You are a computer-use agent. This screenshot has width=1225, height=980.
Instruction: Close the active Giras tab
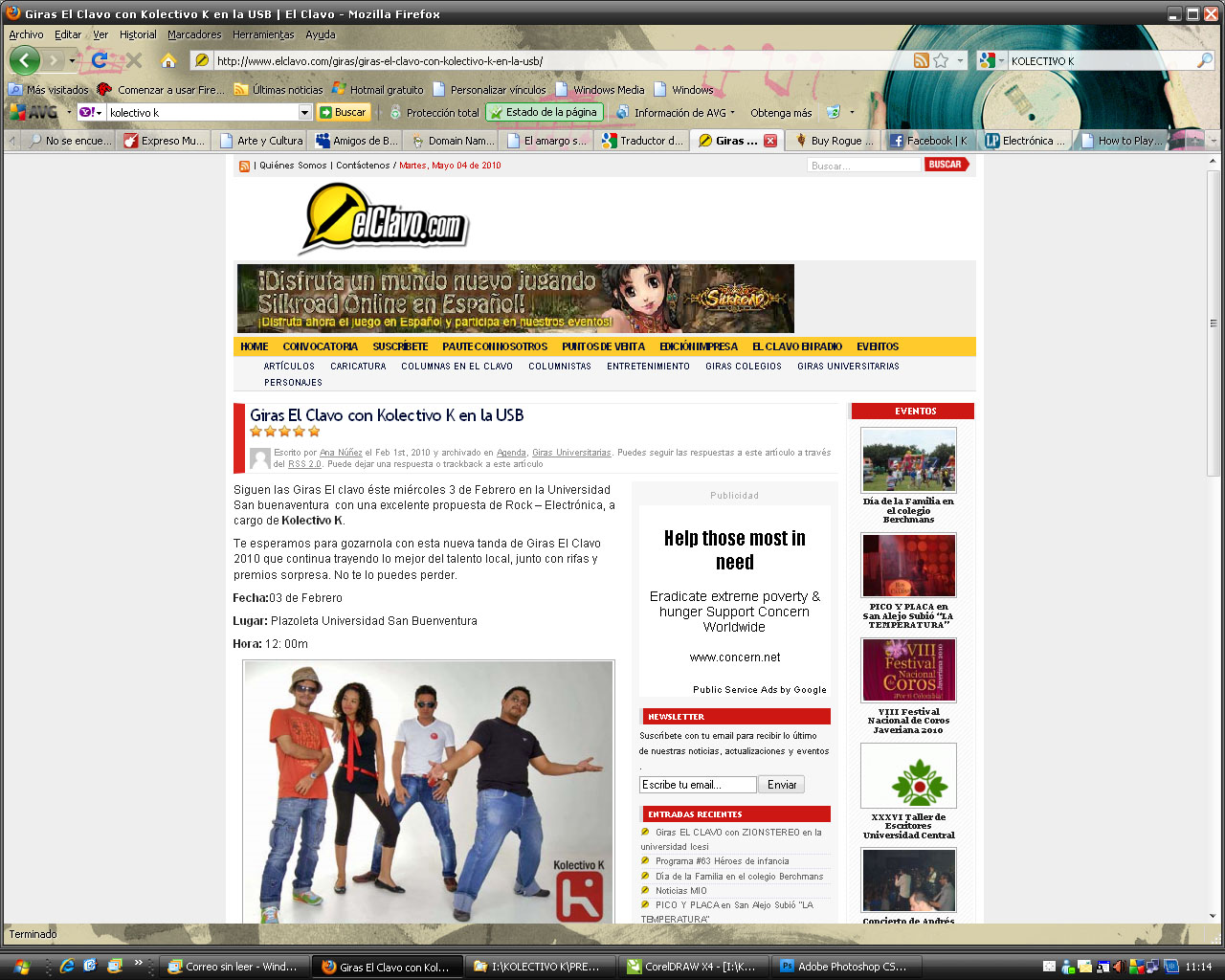point(770,141)
